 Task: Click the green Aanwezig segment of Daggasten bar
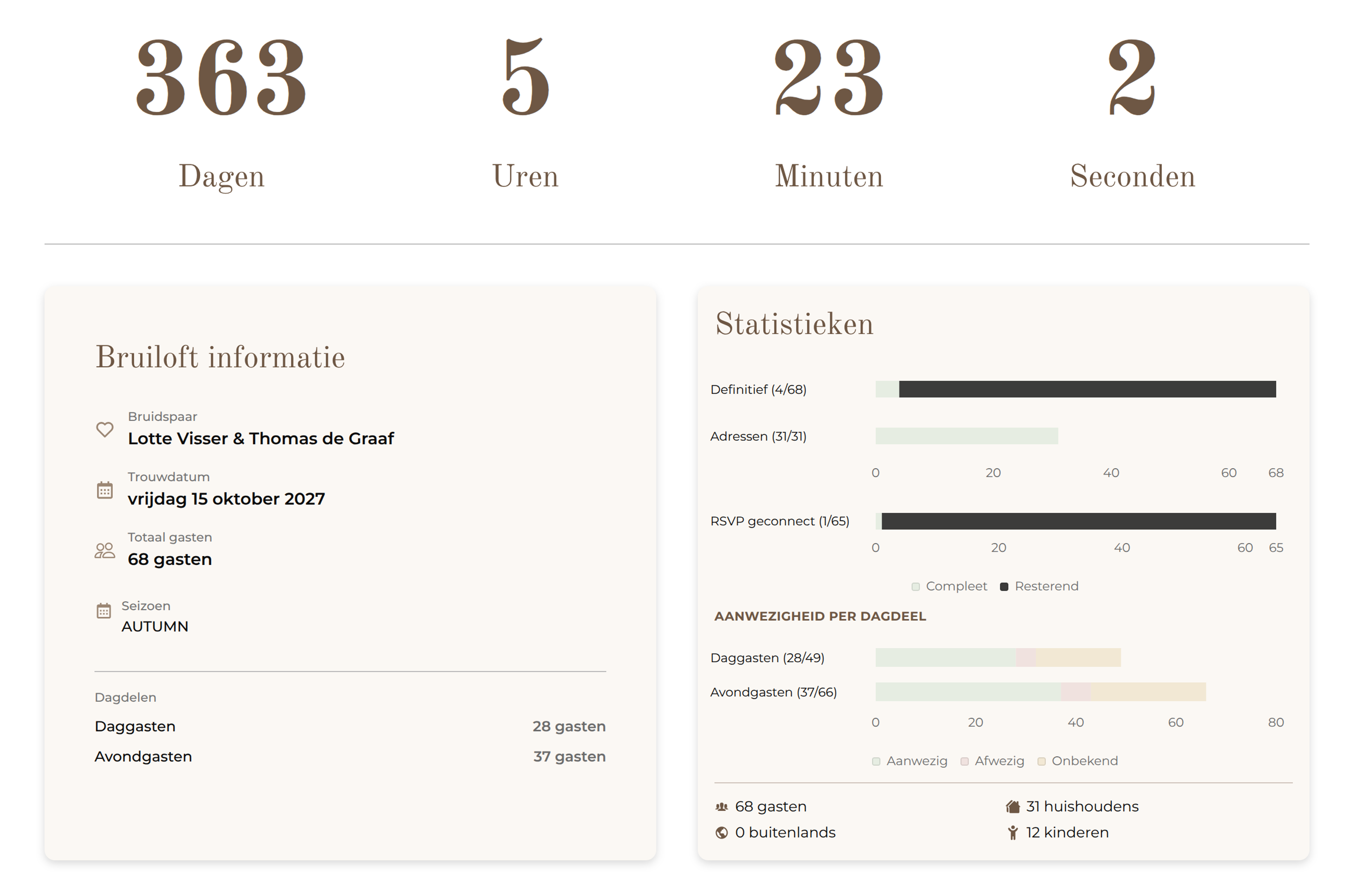946,658
